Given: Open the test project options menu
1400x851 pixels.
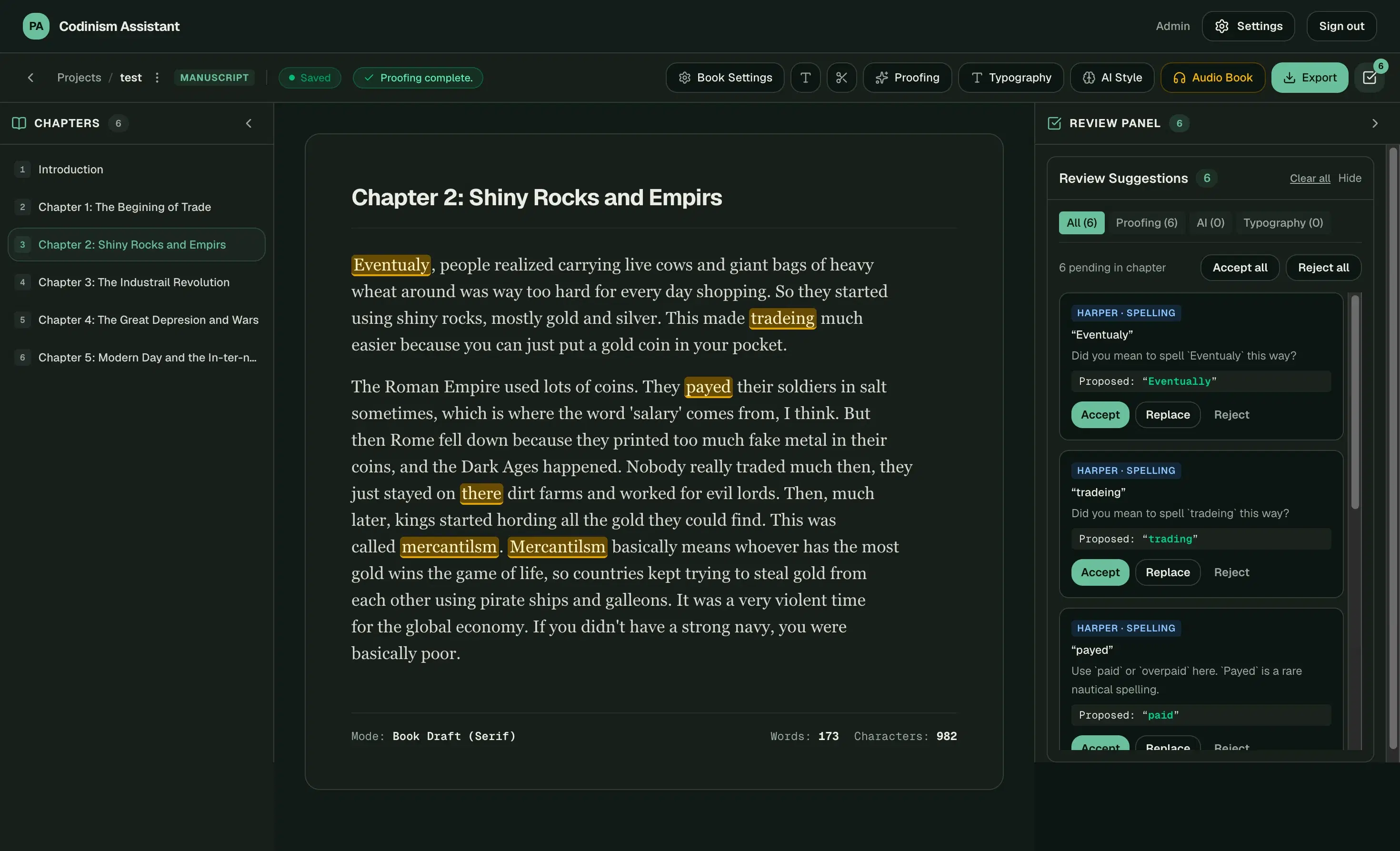Looking at the screenshot, I should [157, 77].
